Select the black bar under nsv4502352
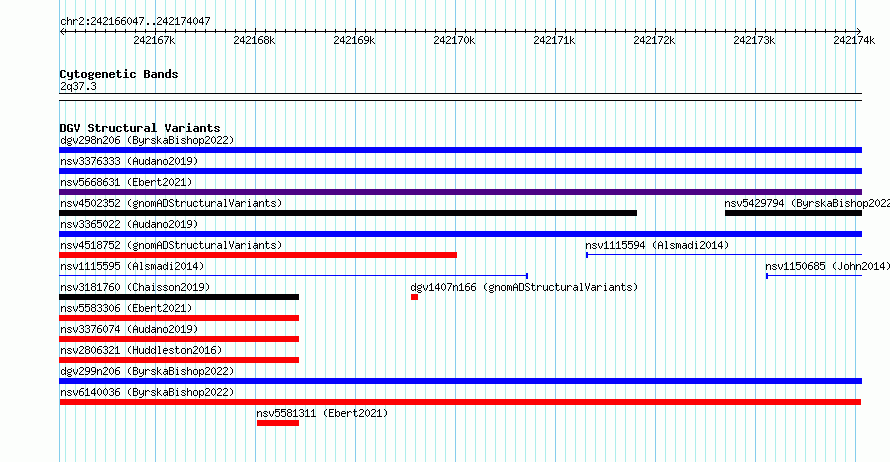 coord(348,213)
